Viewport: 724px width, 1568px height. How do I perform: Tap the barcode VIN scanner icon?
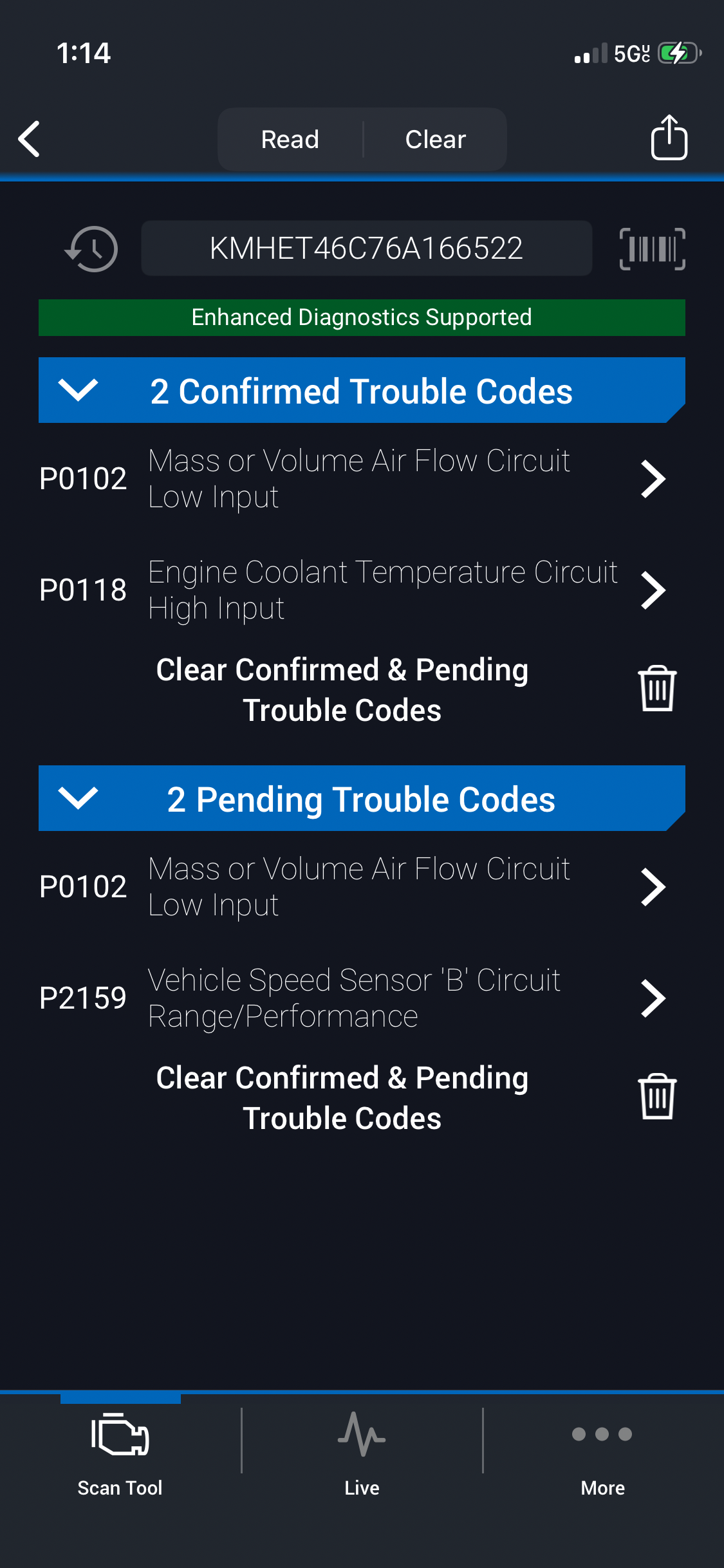(x=652, y=249)
